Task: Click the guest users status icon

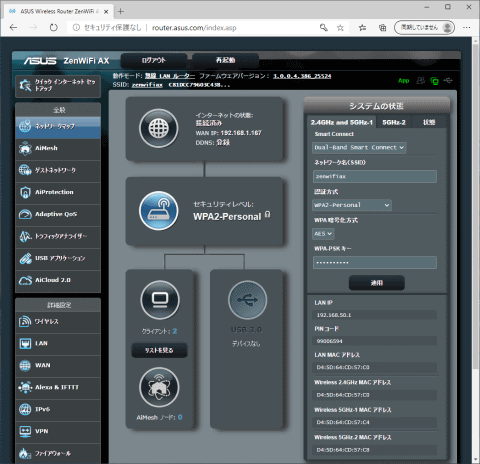Action: point(421,80)
